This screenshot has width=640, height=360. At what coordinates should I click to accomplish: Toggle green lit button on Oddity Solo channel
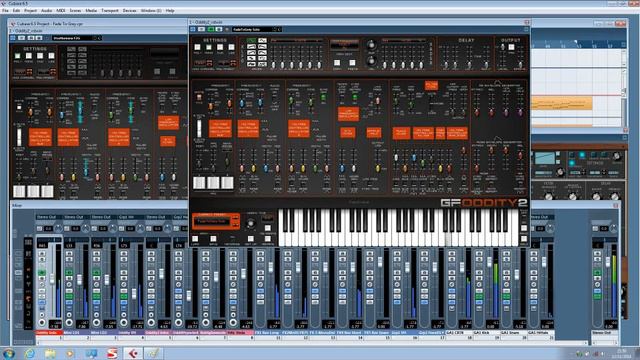42,273
